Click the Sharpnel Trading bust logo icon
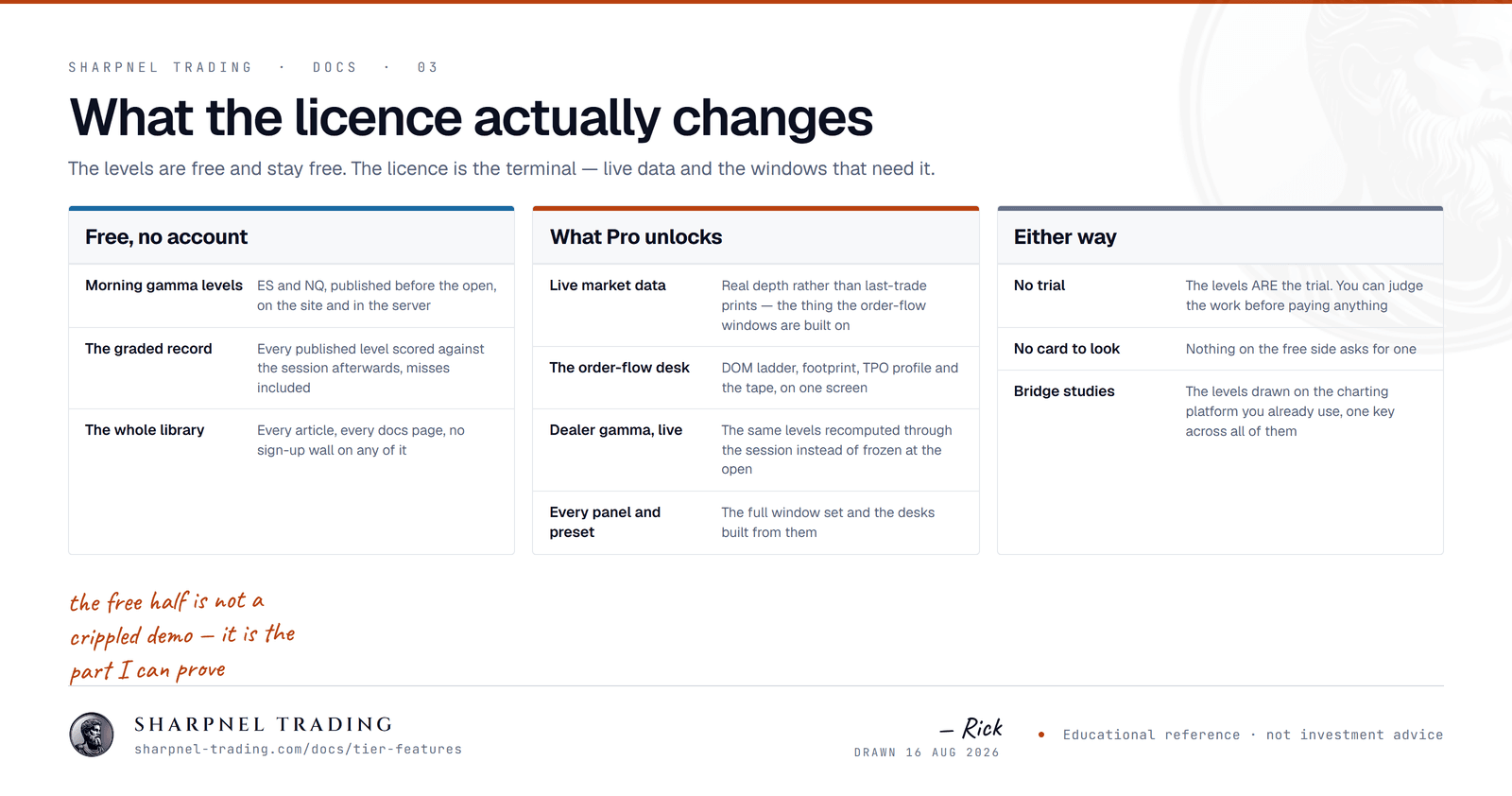 pyautogui.click(x=92, y=735)
